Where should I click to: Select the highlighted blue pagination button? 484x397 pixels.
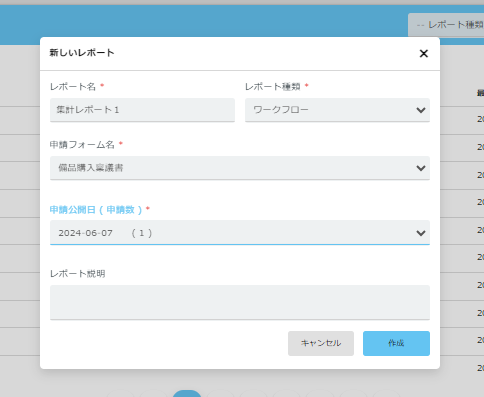click(x=187, y=394)
